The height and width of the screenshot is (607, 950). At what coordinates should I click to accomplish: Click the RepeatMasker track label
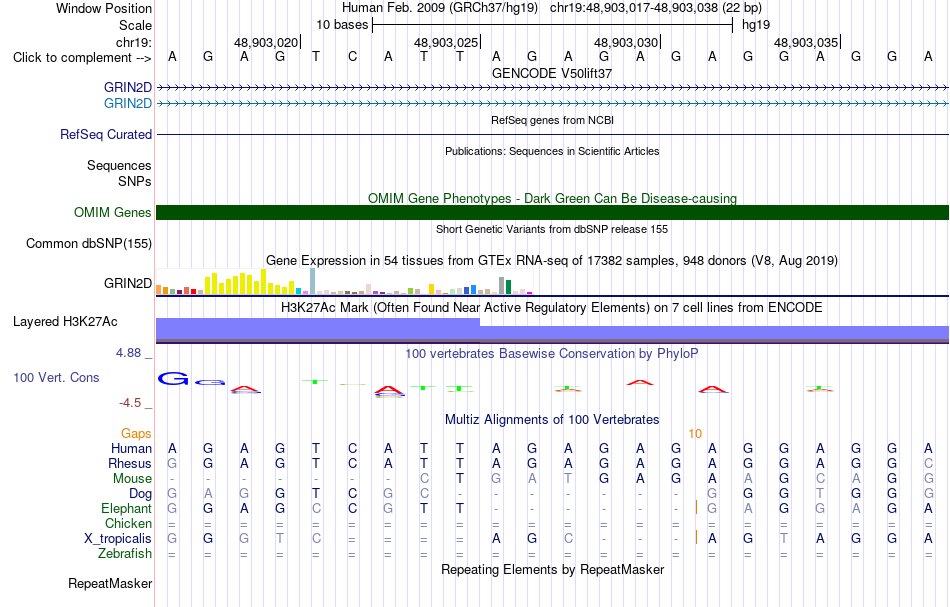click(x=110, y=584)
